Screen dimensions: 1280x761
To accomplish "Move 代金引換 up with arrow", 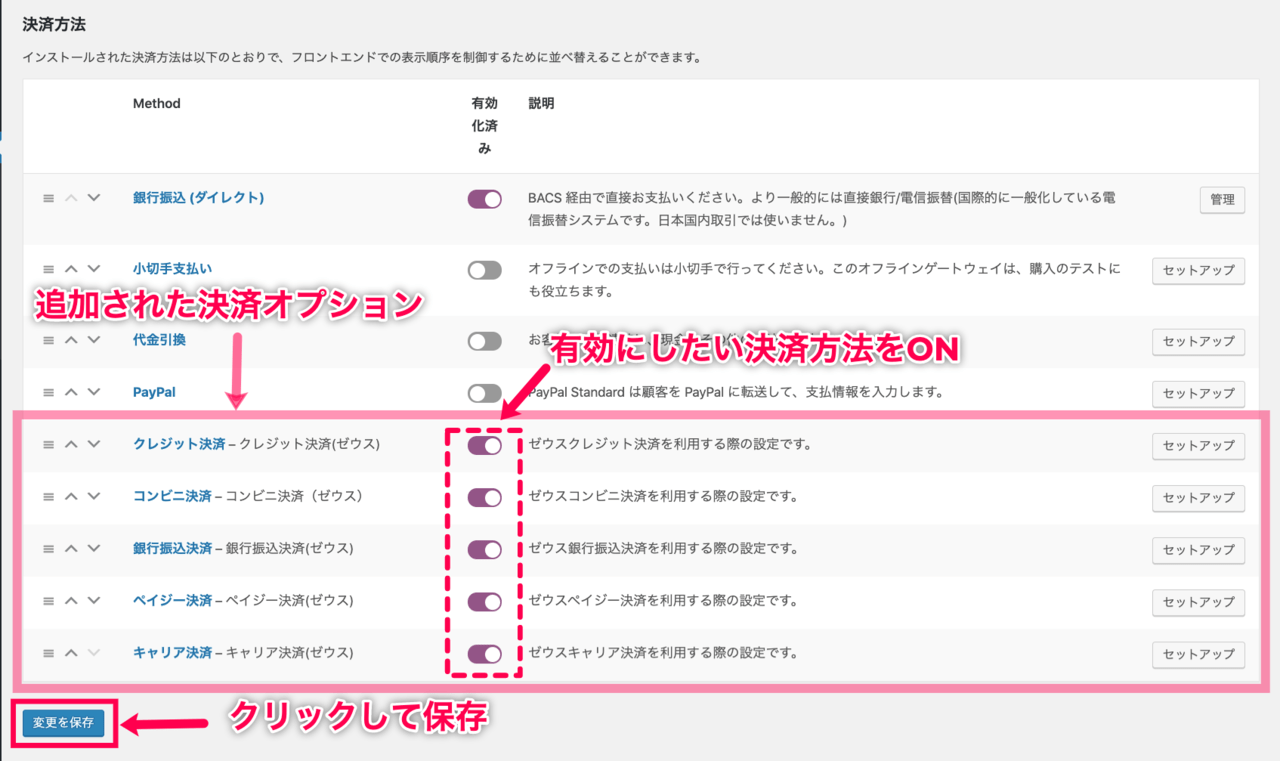I will tap(71, 340).
